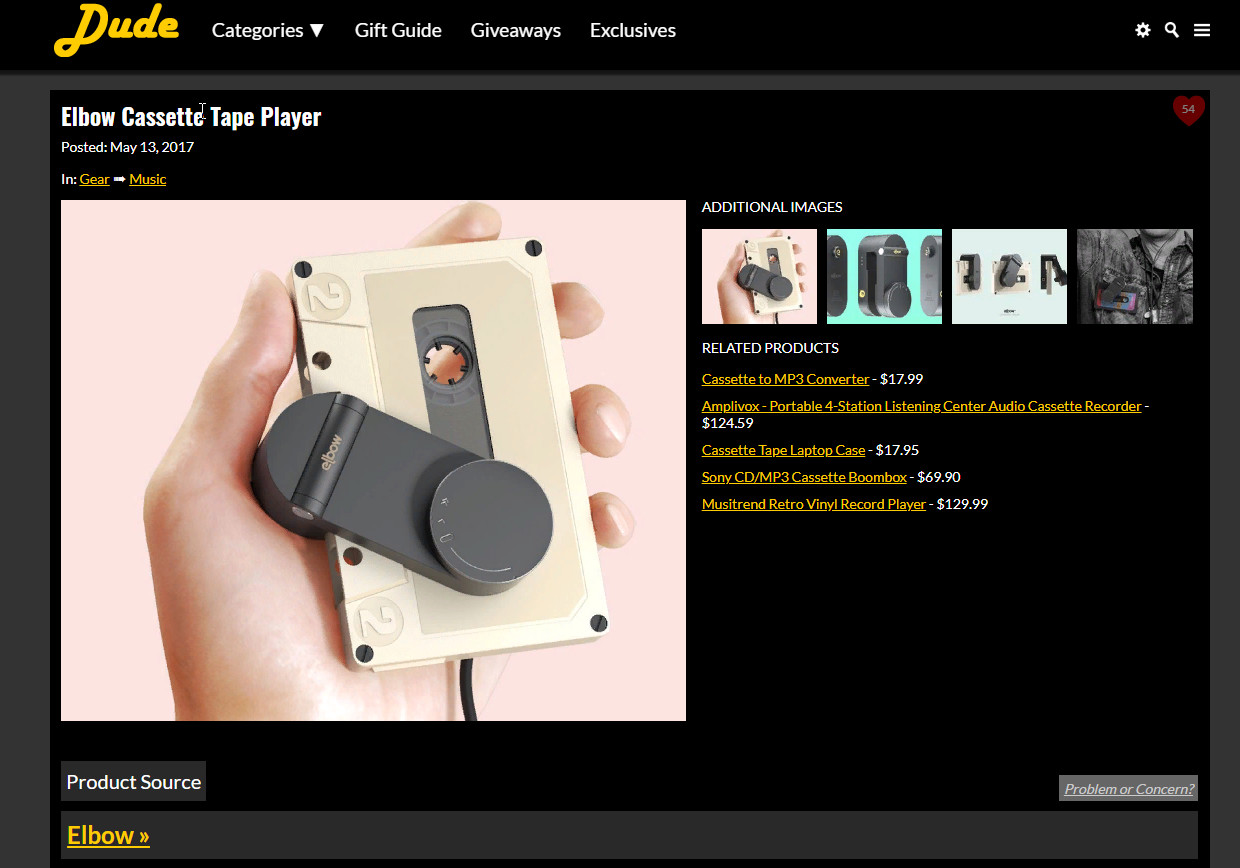Viewport: 1240px width, 868px height.
Task: Open the hamburger menu icon
Action: click(1202, 30)
